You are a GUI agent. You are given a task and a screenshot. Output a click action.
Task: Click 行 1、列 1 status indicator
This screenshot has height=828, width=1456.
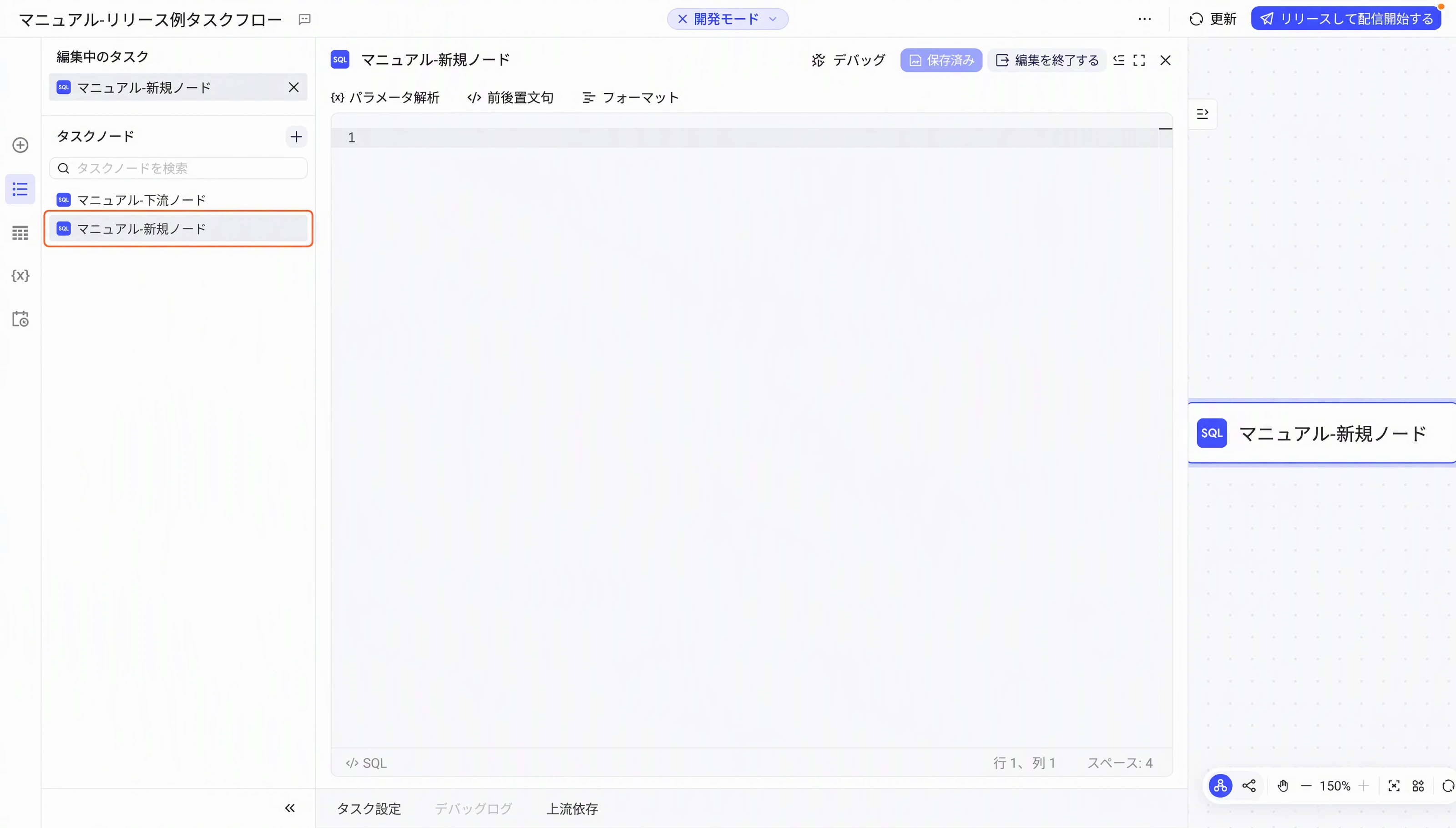(x=1024, y=763)
